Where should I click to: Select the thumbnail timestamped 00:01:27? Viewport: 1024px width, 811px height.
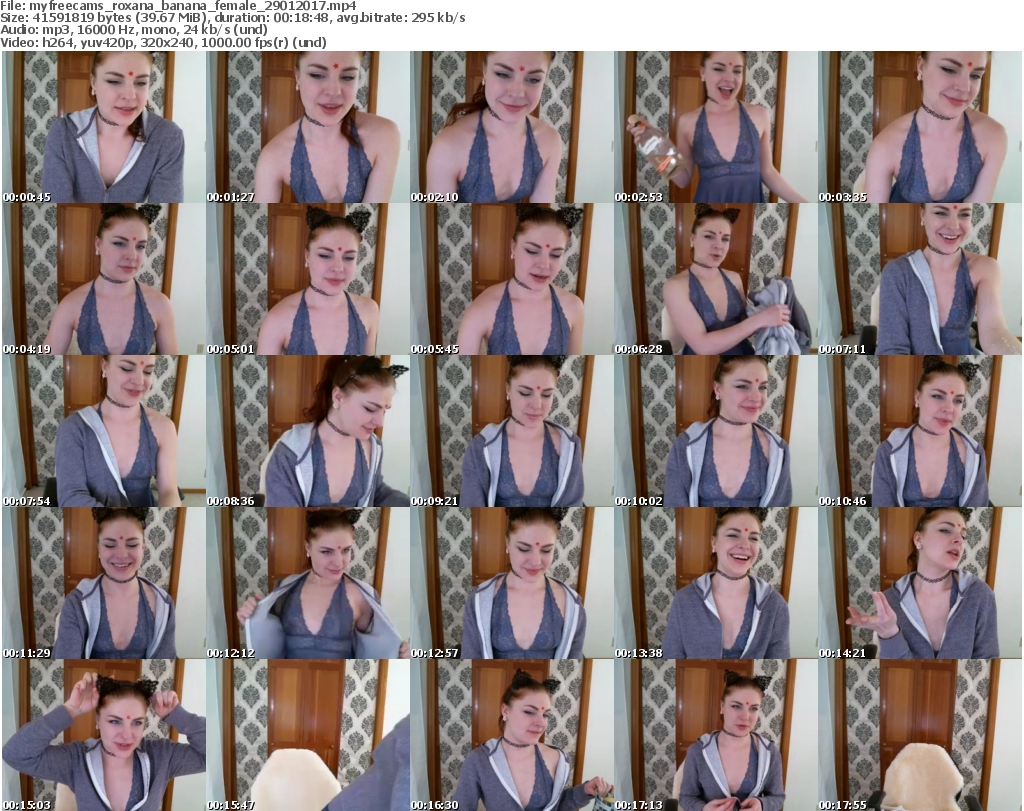[308, 127]
